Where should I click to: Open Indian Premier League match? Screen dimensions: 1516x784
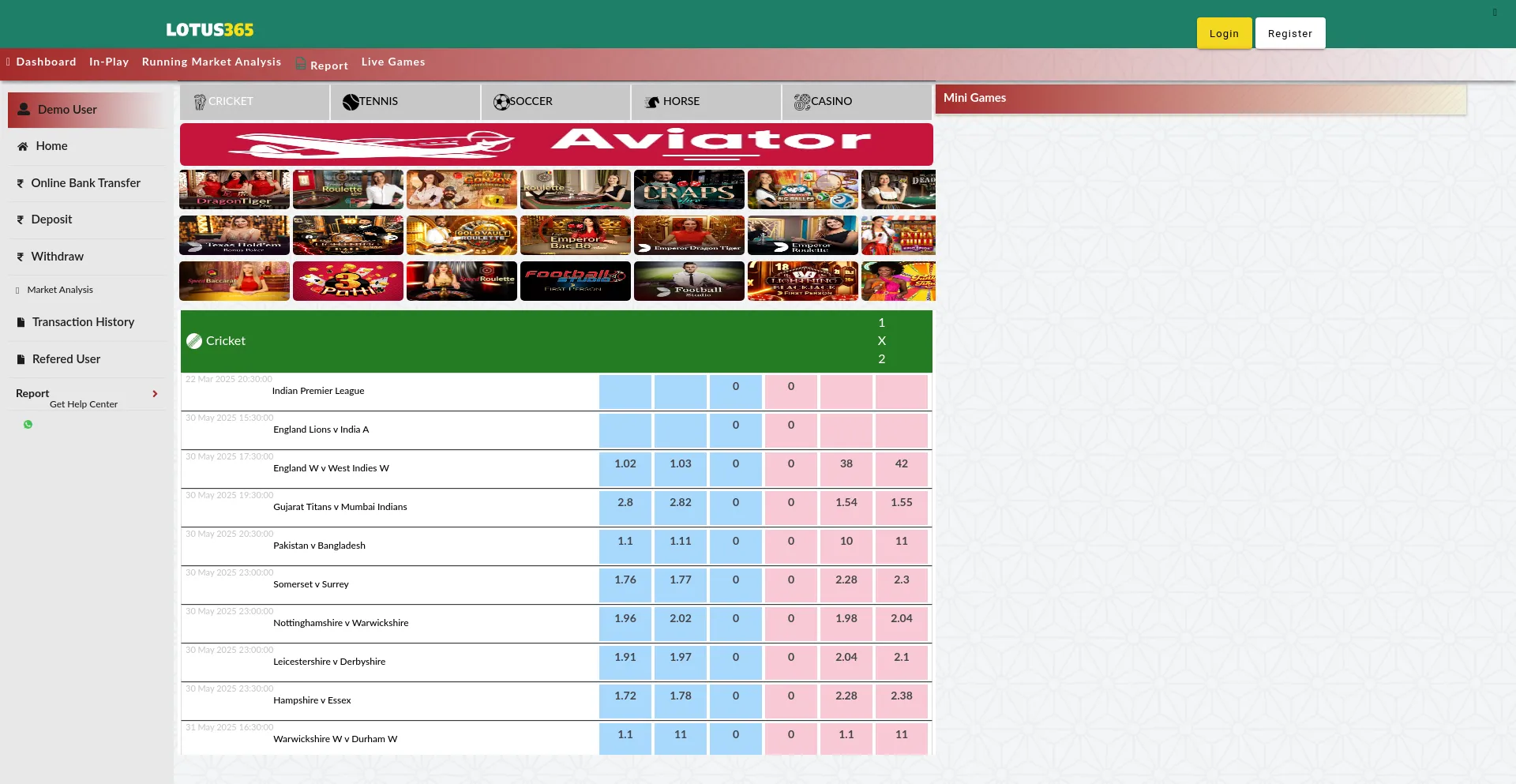(x=318, y=391)
